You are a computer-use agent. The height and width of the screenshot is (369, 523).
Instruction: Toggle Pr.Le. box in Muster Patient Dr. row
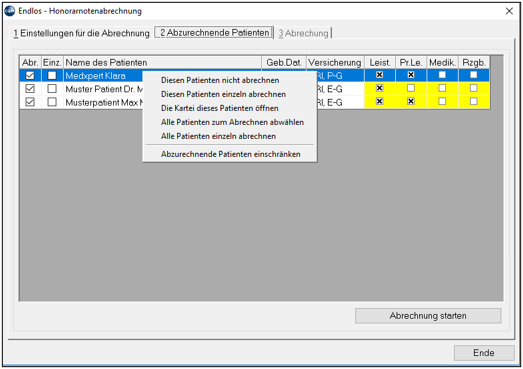(411, 88)
